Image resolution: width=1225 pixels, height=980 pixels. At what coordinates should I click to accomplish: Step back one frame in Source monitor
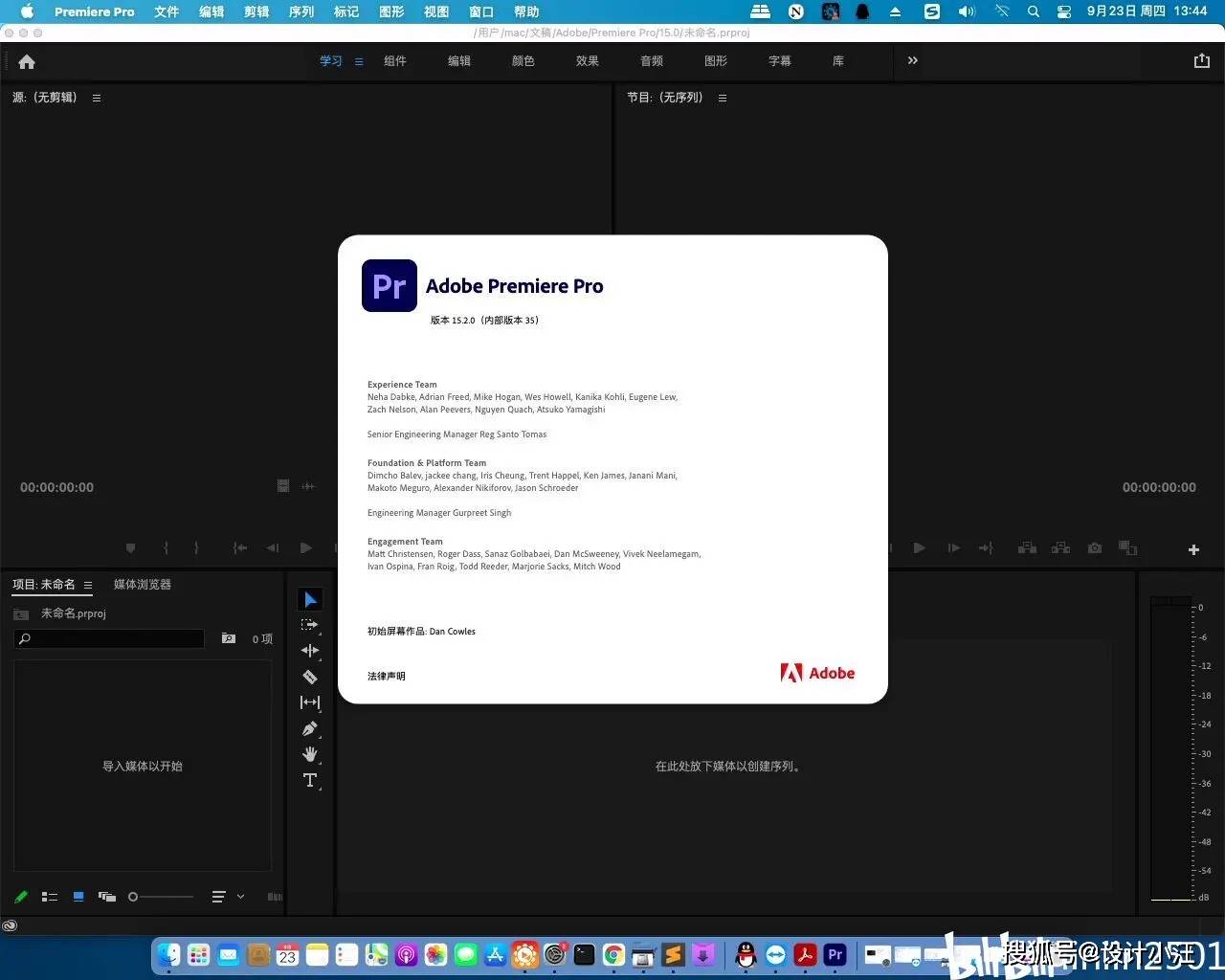pyautogui.click(x=273, y=548)
